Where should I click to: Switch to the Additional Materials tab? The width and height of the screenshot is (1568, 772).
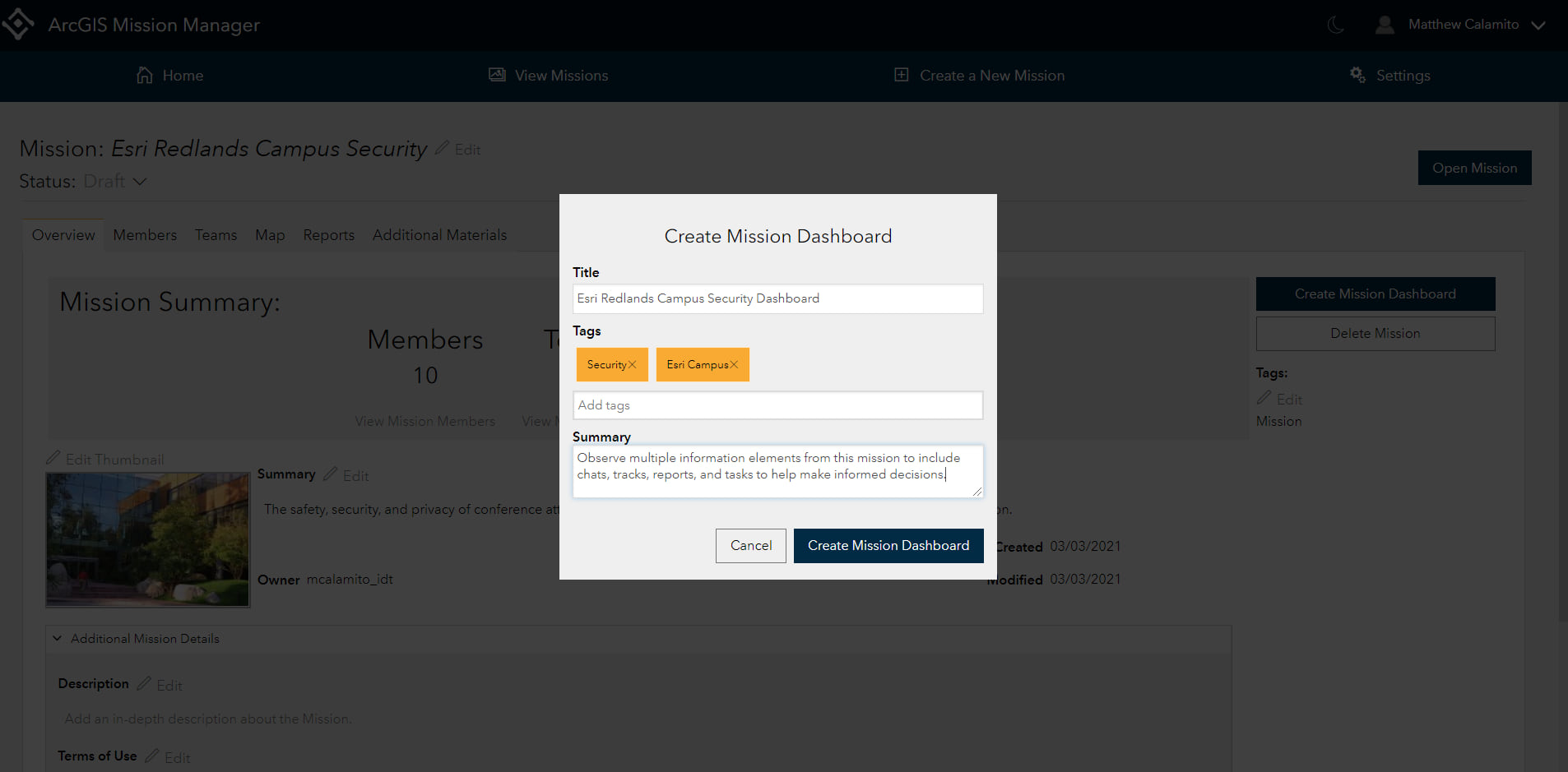point(439,235)
